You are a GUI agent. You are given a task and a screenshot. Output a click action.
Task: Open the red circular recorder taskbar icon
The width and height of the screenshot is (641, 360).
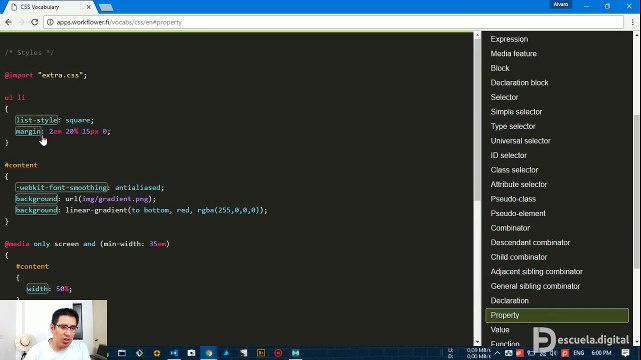[278, 353]
